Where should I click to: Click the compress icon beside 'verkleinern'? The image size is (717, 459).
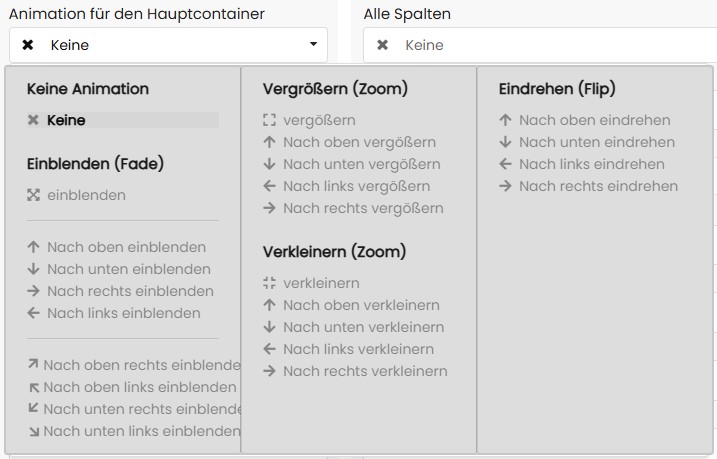[269, 283]
